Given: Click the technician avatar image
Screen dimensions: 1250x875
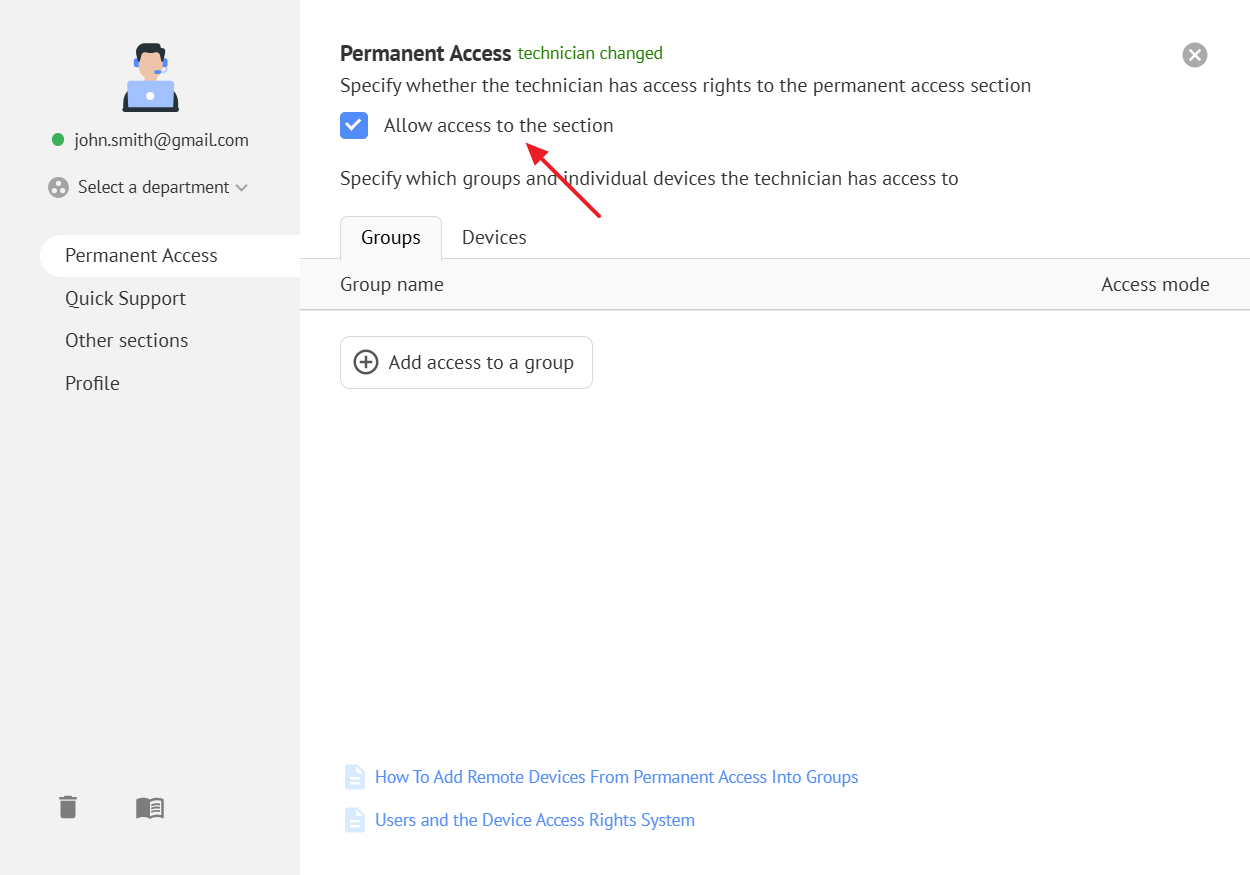Looking at the screenshot, I should click(150, 78).
